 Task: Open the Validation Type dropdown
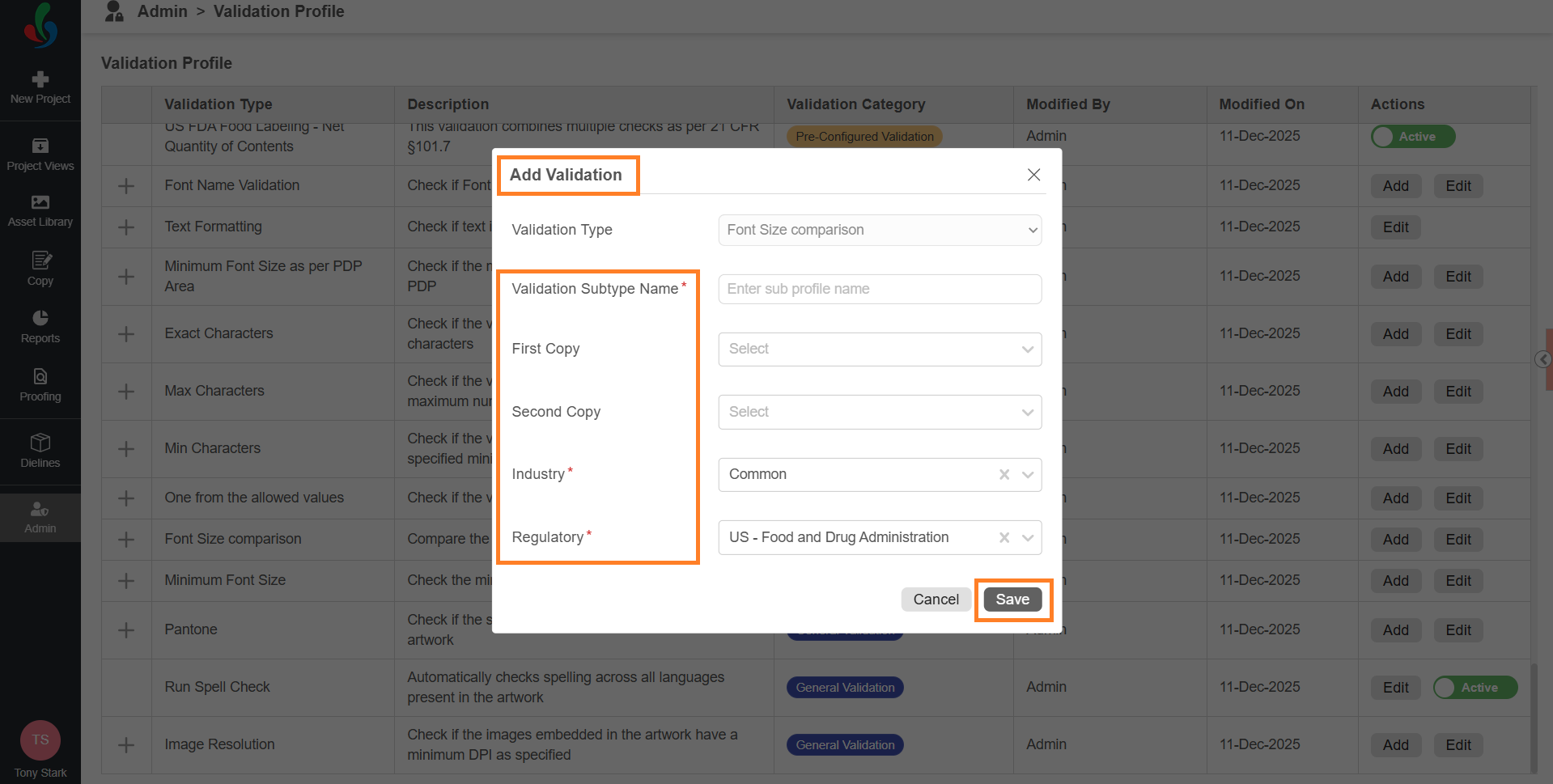(880, 230)
